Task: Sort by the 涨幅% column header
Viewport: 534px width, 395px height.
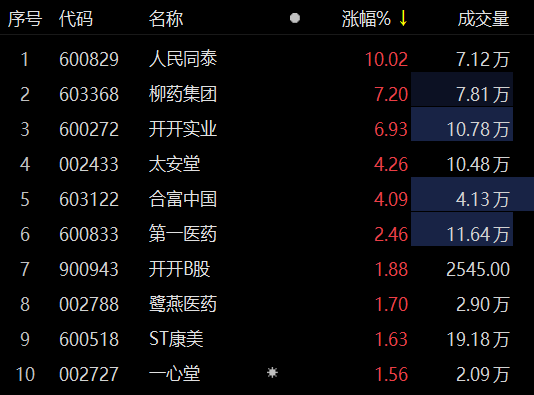Action: 366,19
